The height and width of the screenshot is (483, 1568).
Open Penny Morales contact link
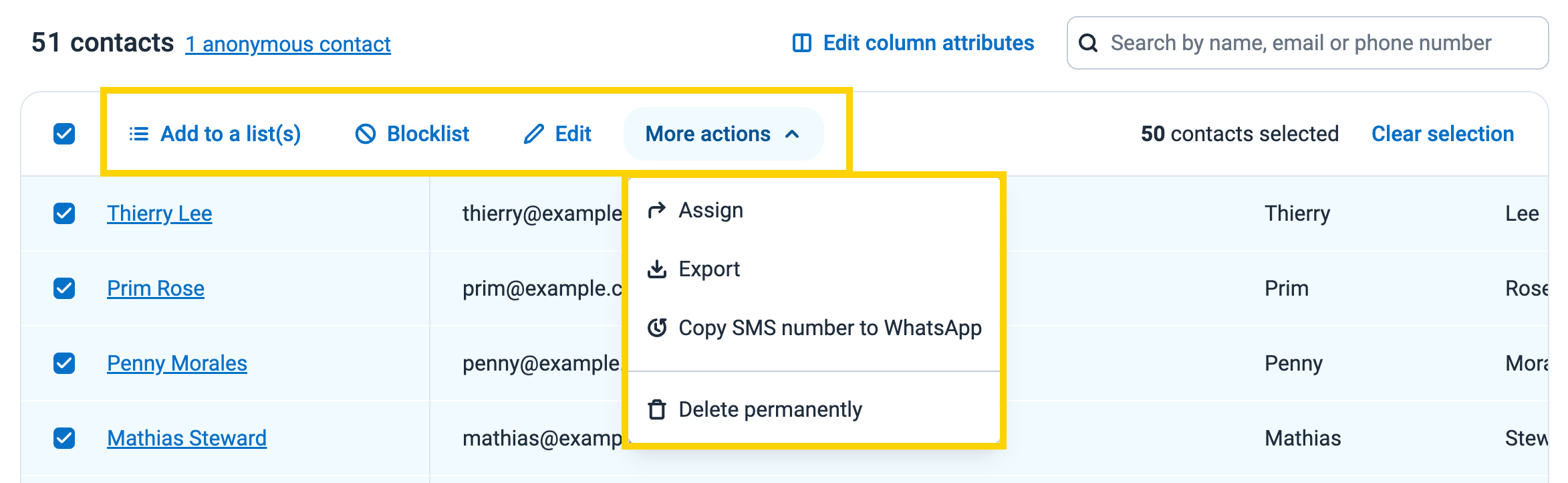177,363
